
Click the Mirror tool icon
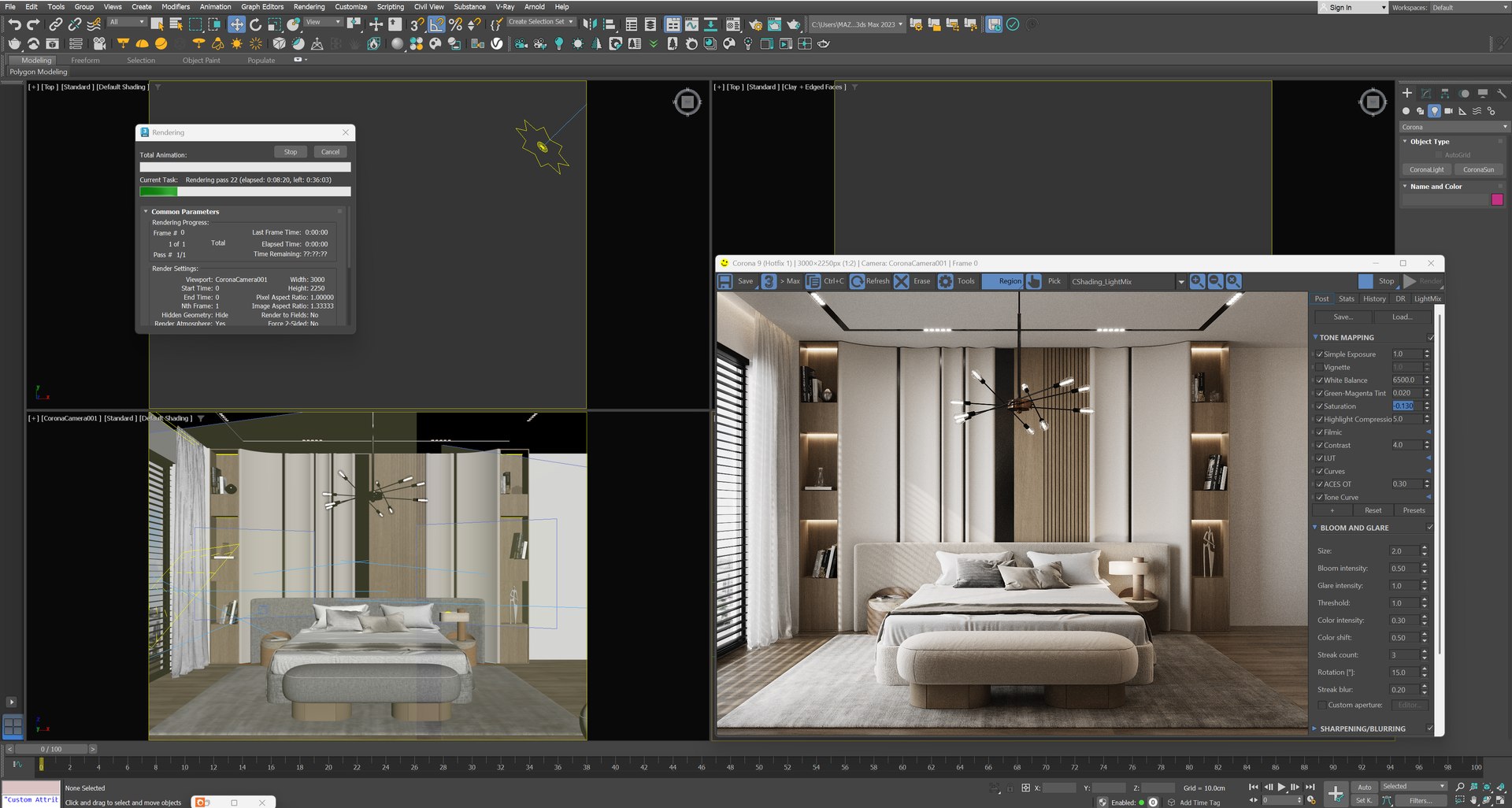point(590,24)
